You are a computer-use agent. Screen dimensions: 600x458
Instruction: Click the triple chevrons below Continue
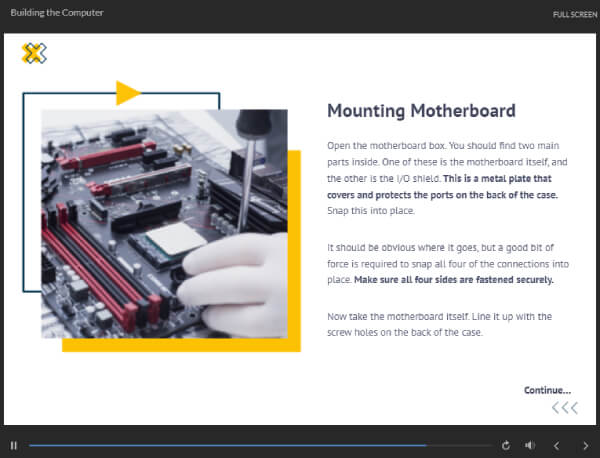coord(564,408)
